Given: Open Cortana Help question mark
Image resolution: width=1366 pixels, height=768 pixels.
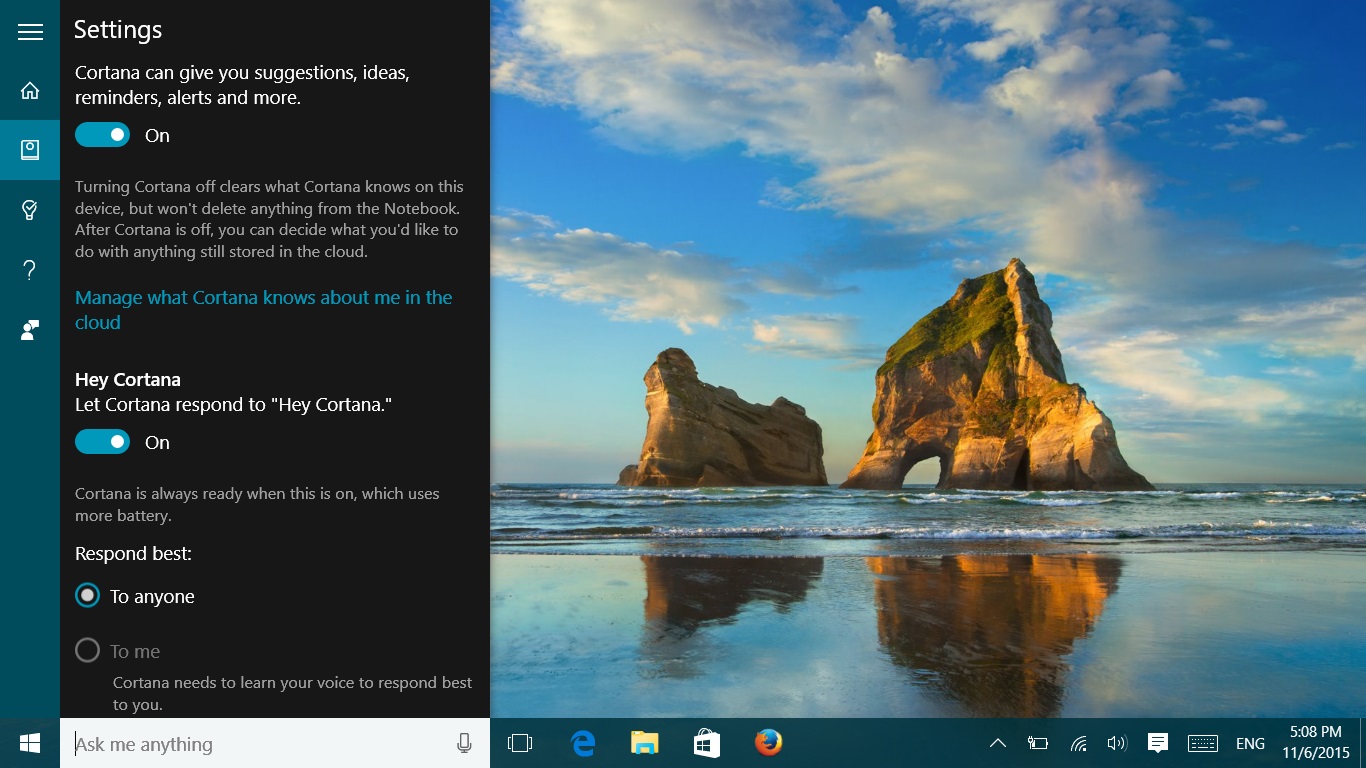Looking at the screenshot, I should 30,270.
